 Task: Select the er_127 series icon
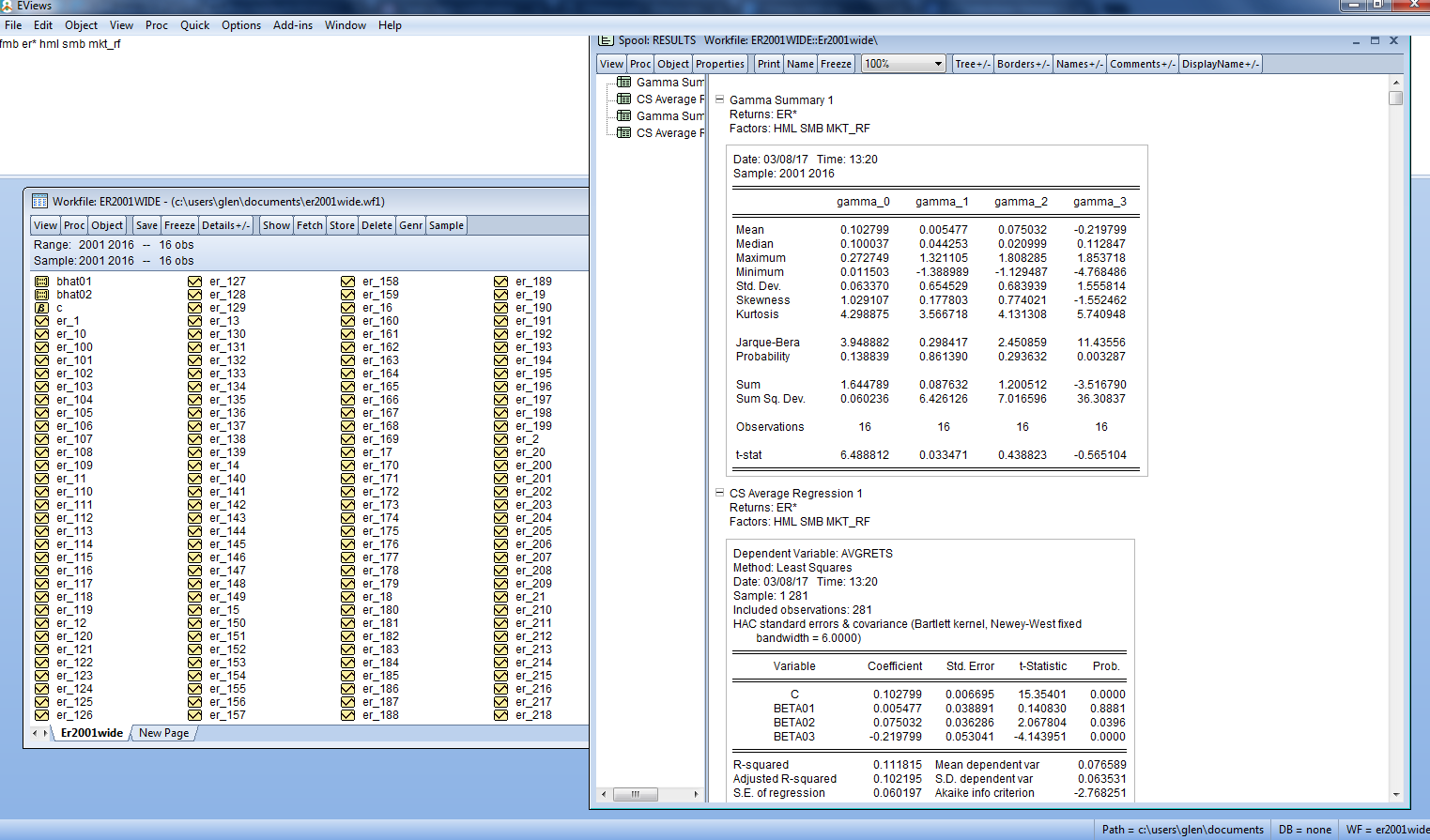[194, 282]
